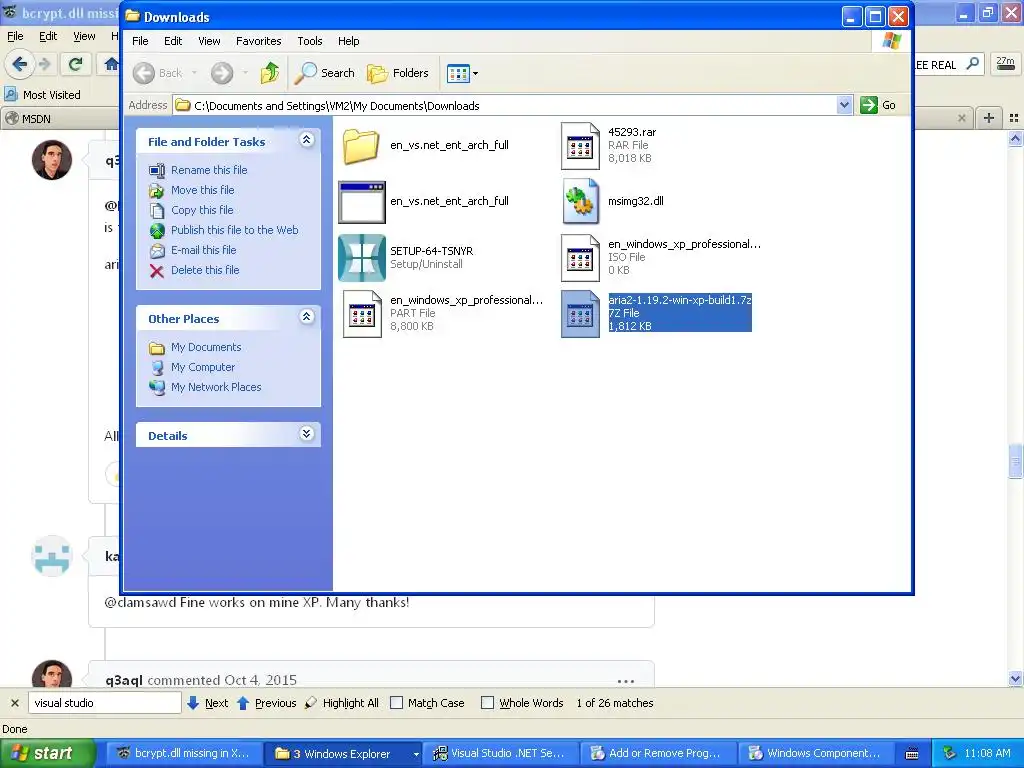Image resolution: width=1024 pixels, height=768 pixels.
Task: Select the SETUP-64-TSNYR installer icon
Action: pos(361,258)
